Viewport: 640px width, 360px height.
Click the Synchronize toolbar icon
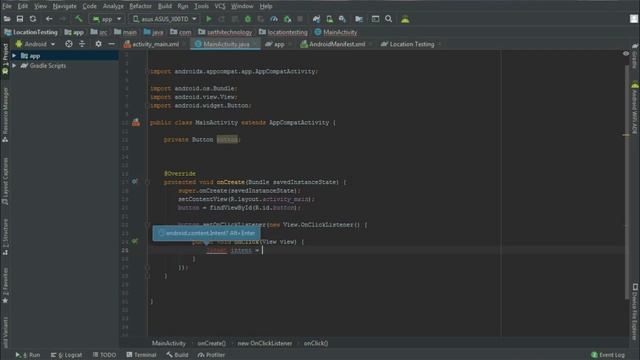pos(33,19)
